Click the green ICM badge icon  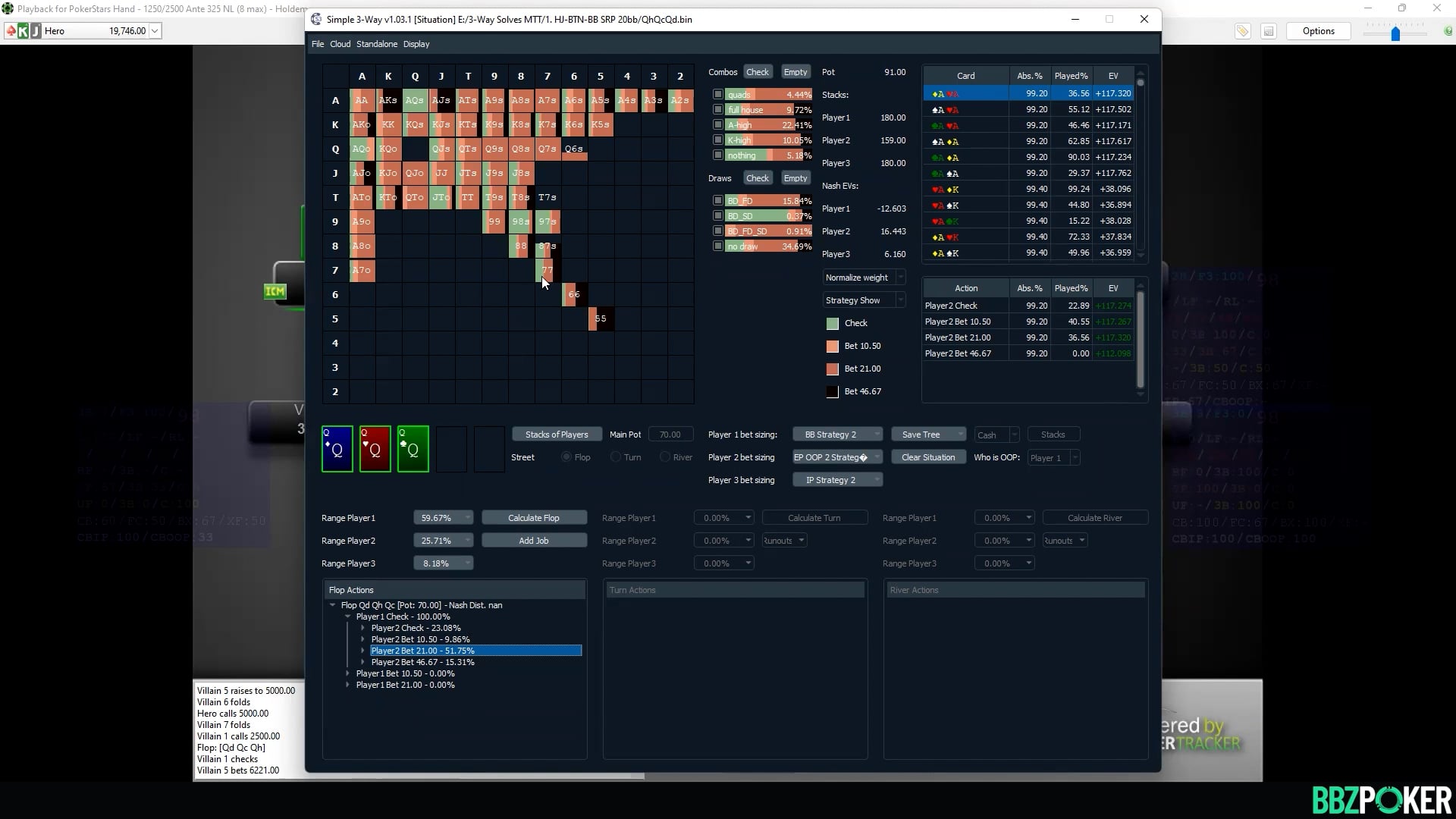click(275, 291)
